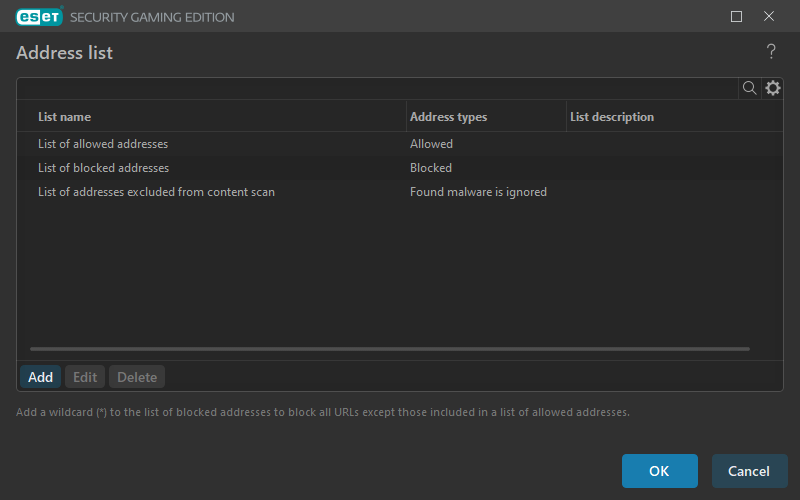Click the 'Allowed' address type cell
The width and height of the screenshot is (800, 500).
click(x=431, y=144)
